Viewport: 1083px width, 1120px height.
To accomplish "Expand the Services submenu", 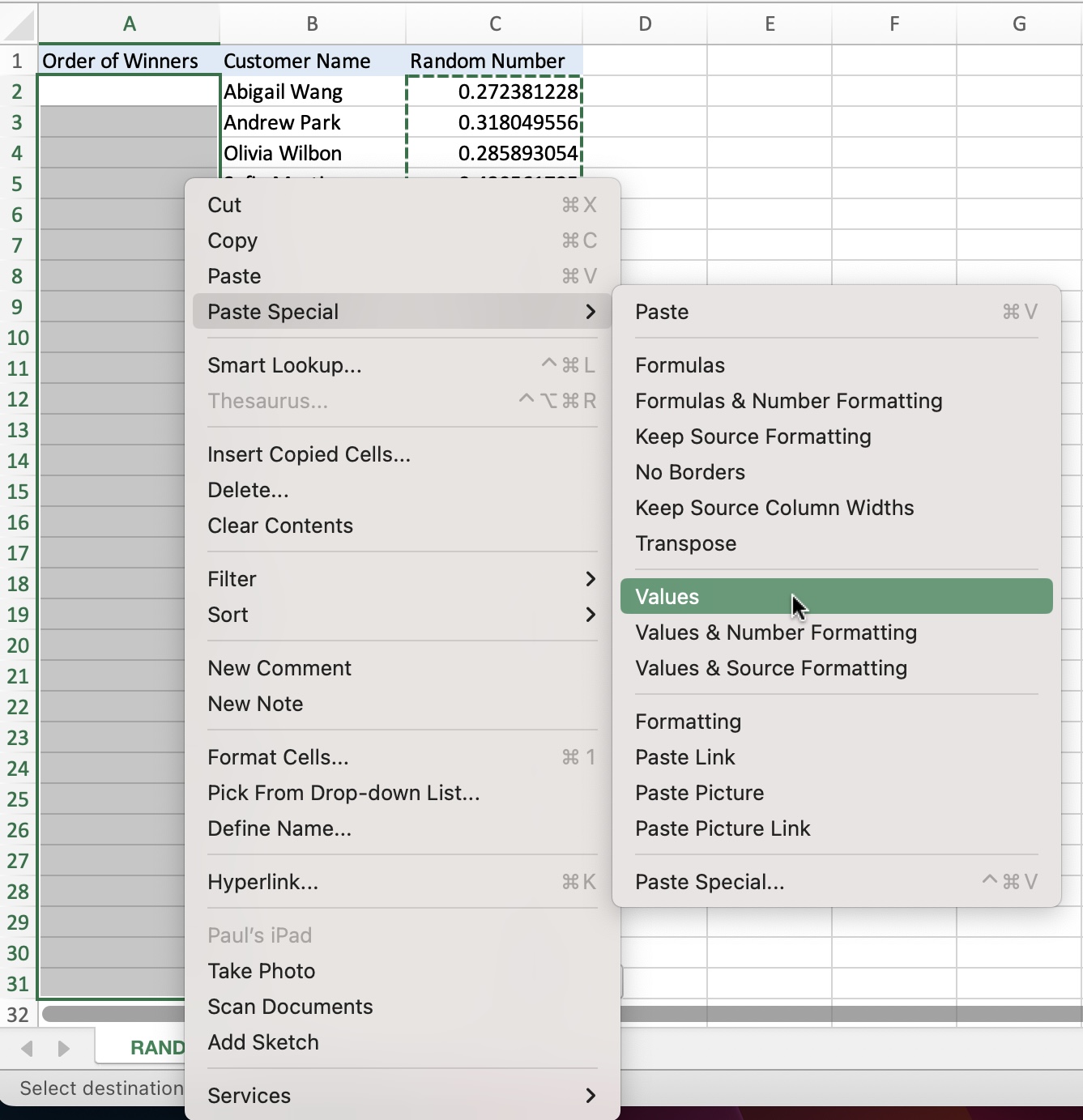I will (x=403, y=1096).
